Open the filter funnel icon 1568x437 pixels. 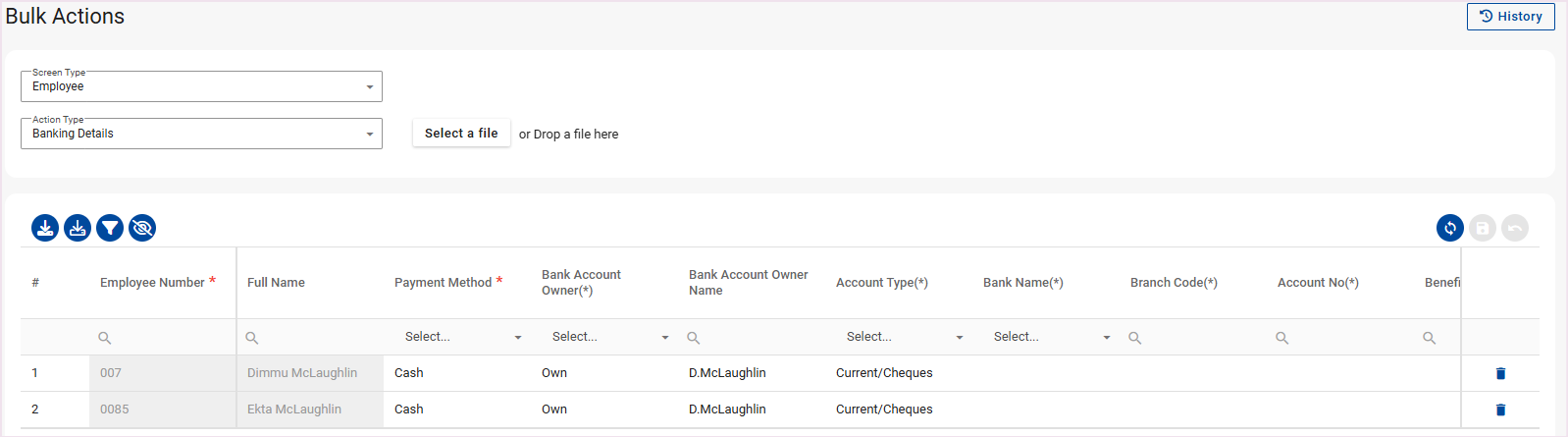pyautogui.click(x=110, y=228)
